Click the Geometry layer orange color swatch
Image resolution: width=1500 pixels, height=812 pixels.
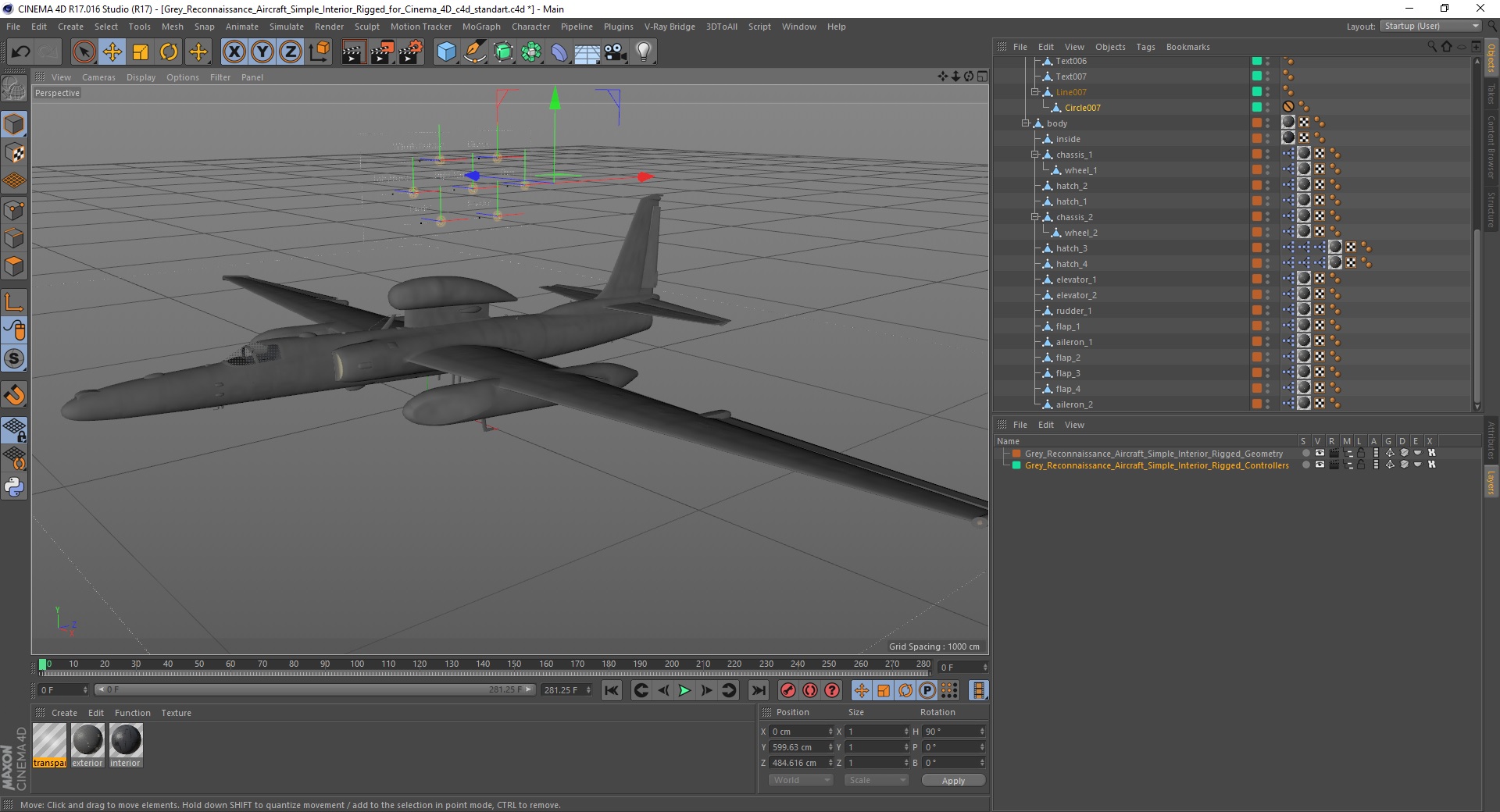click(x=1016, y=454)
